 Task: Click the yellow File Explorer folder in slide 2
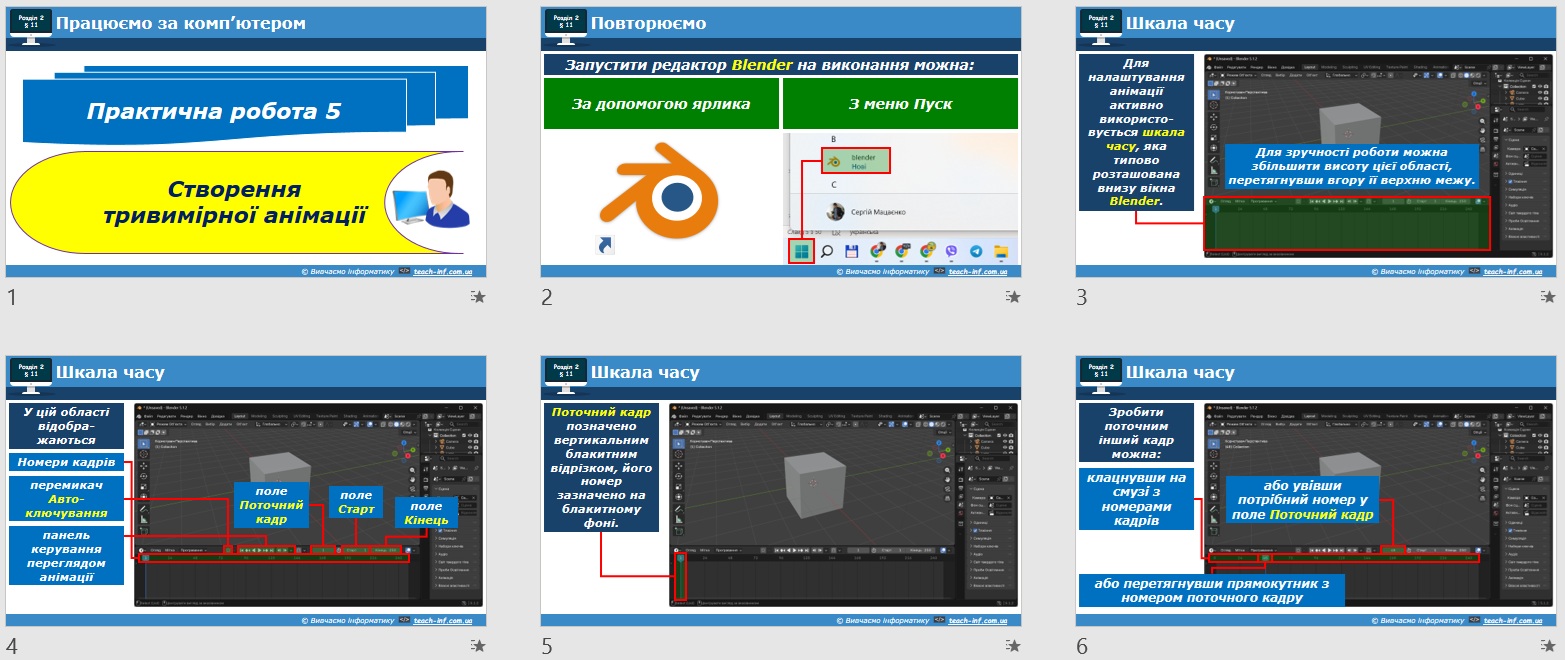tap(1000, 251)
